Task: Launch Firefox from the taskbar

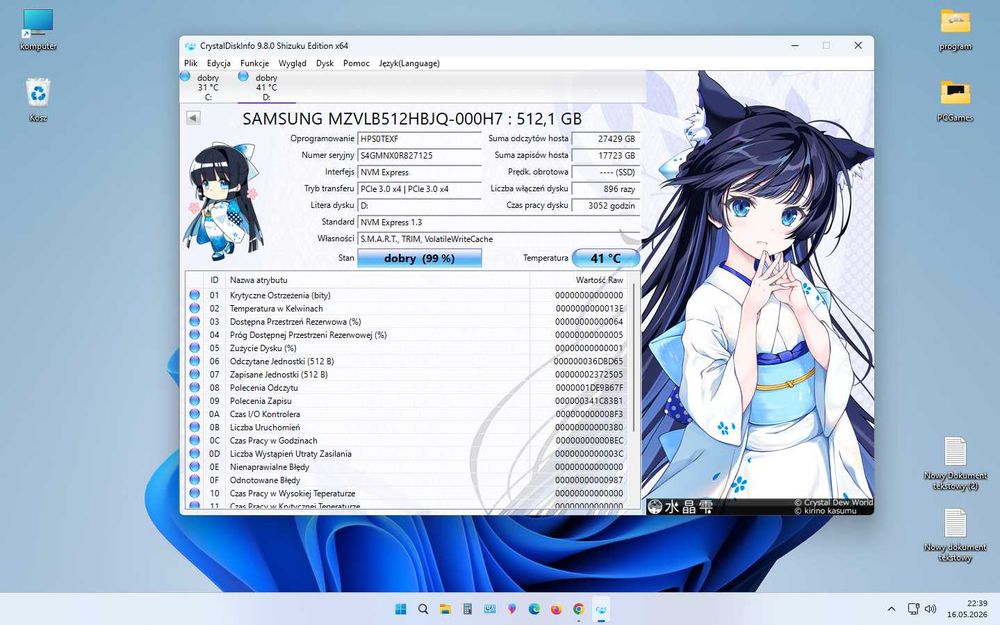Action: 556,609
